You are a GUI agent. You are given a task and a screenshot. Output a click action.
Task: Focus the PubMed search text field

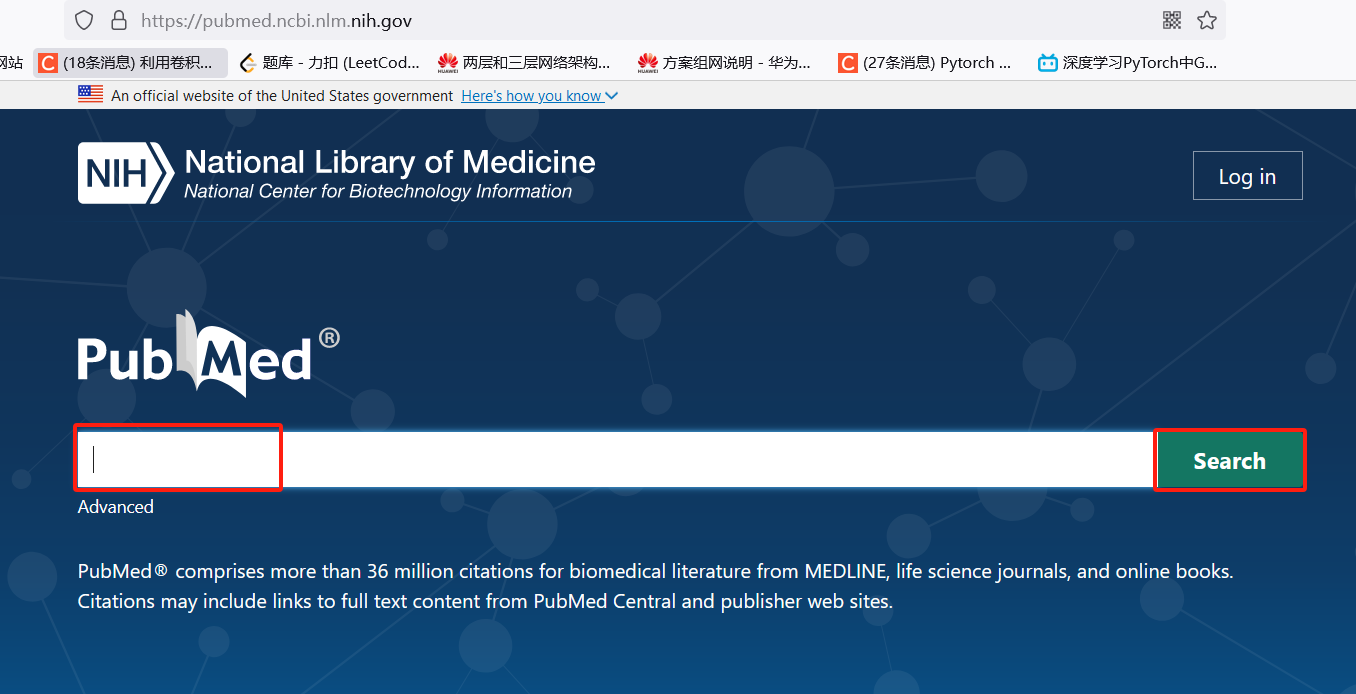click(x=615, y=460)
